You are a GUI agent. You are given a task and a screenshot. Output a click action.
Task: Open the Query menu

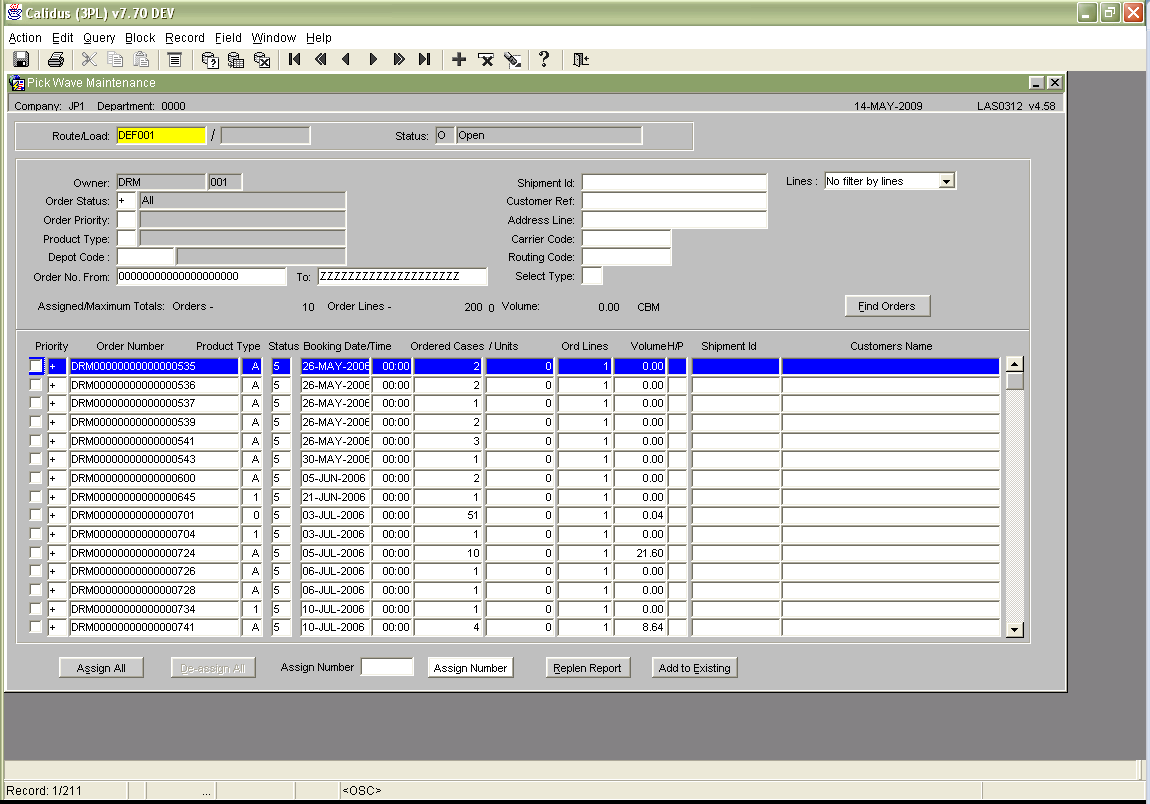[99, 37]
